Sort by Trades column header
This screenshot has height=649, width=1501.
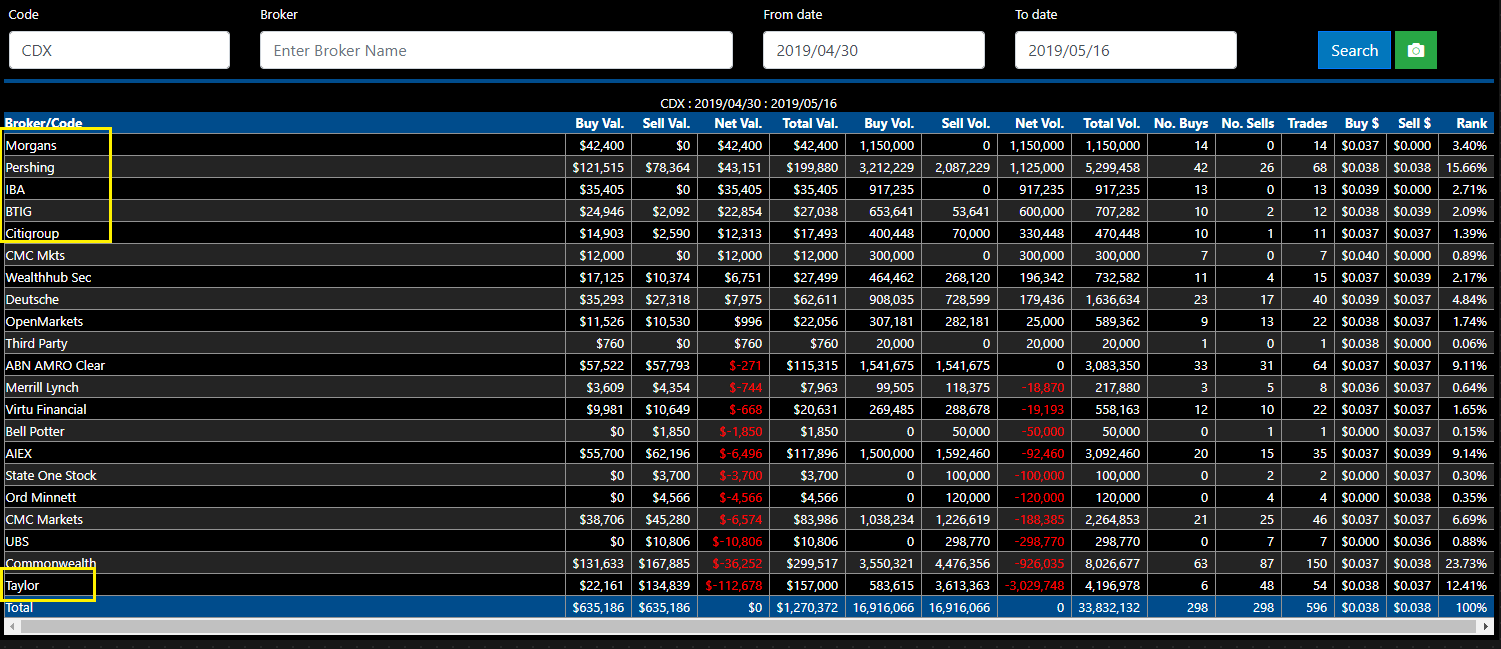point(1307,123)
